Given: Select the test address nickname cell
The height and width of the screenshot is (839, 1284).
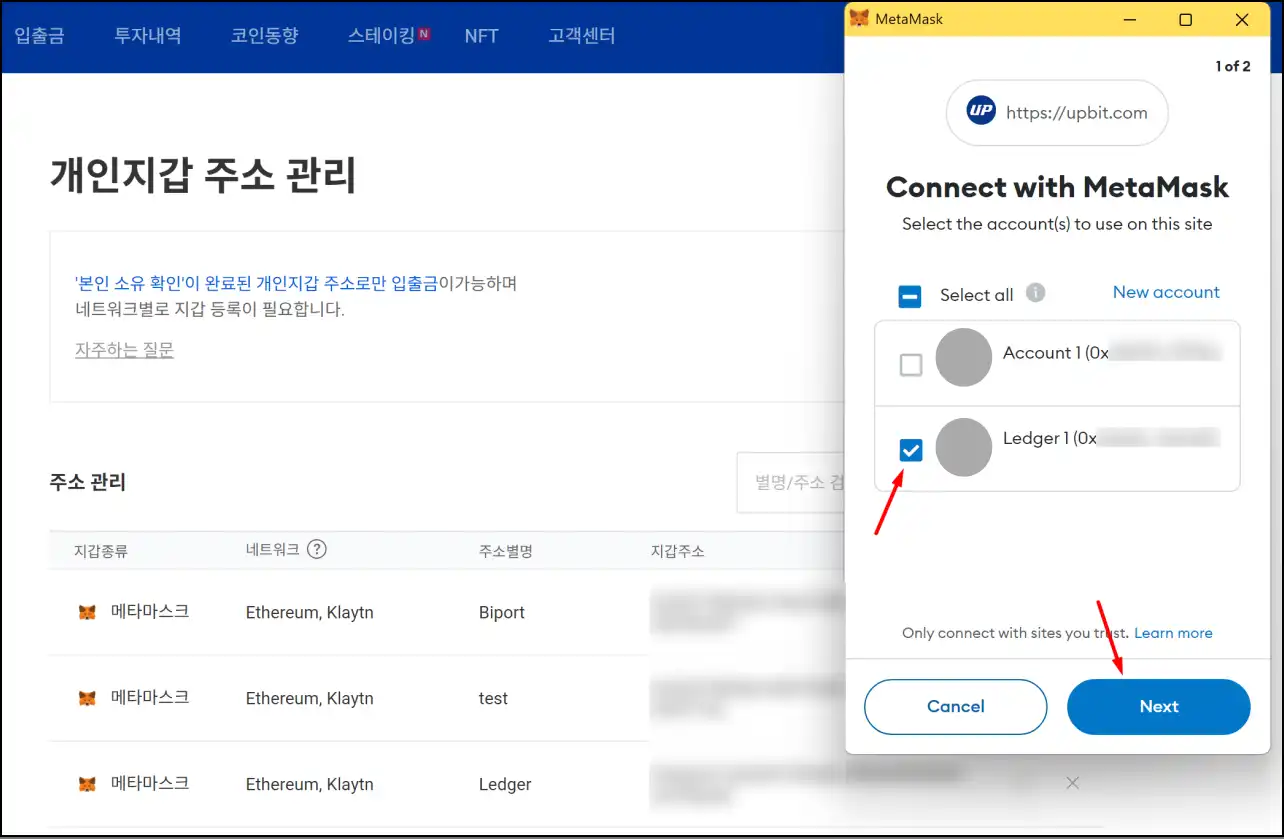Looking at the screenshot, I should pyautogui.click(x=493, y=698).
